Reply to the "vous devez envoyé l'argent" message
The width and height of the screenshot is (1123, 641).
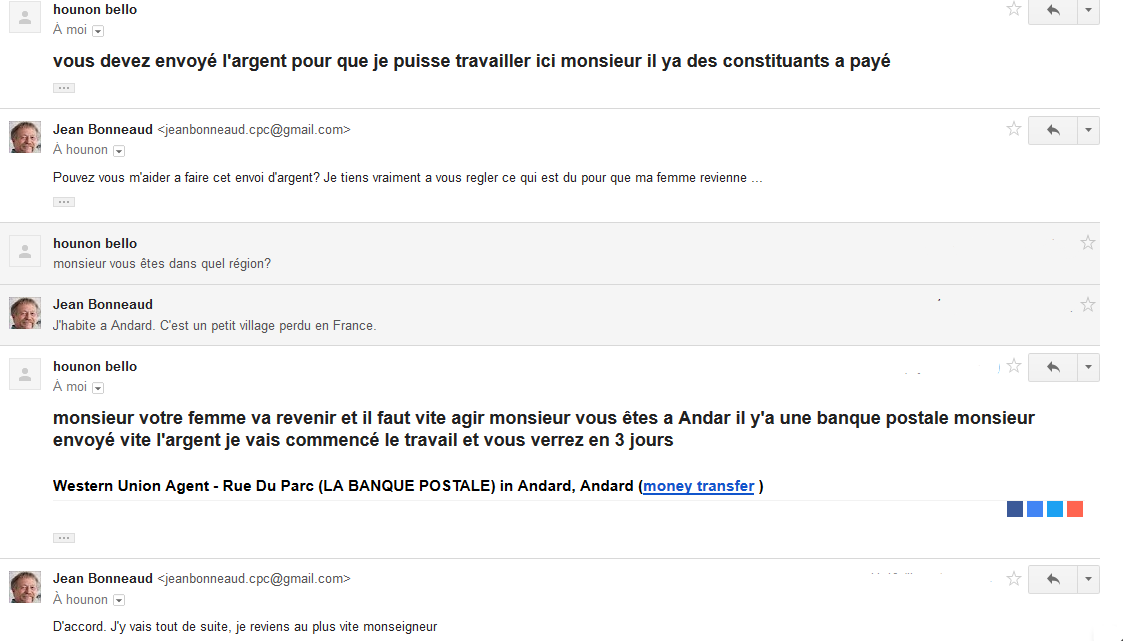coord(1052,10)
